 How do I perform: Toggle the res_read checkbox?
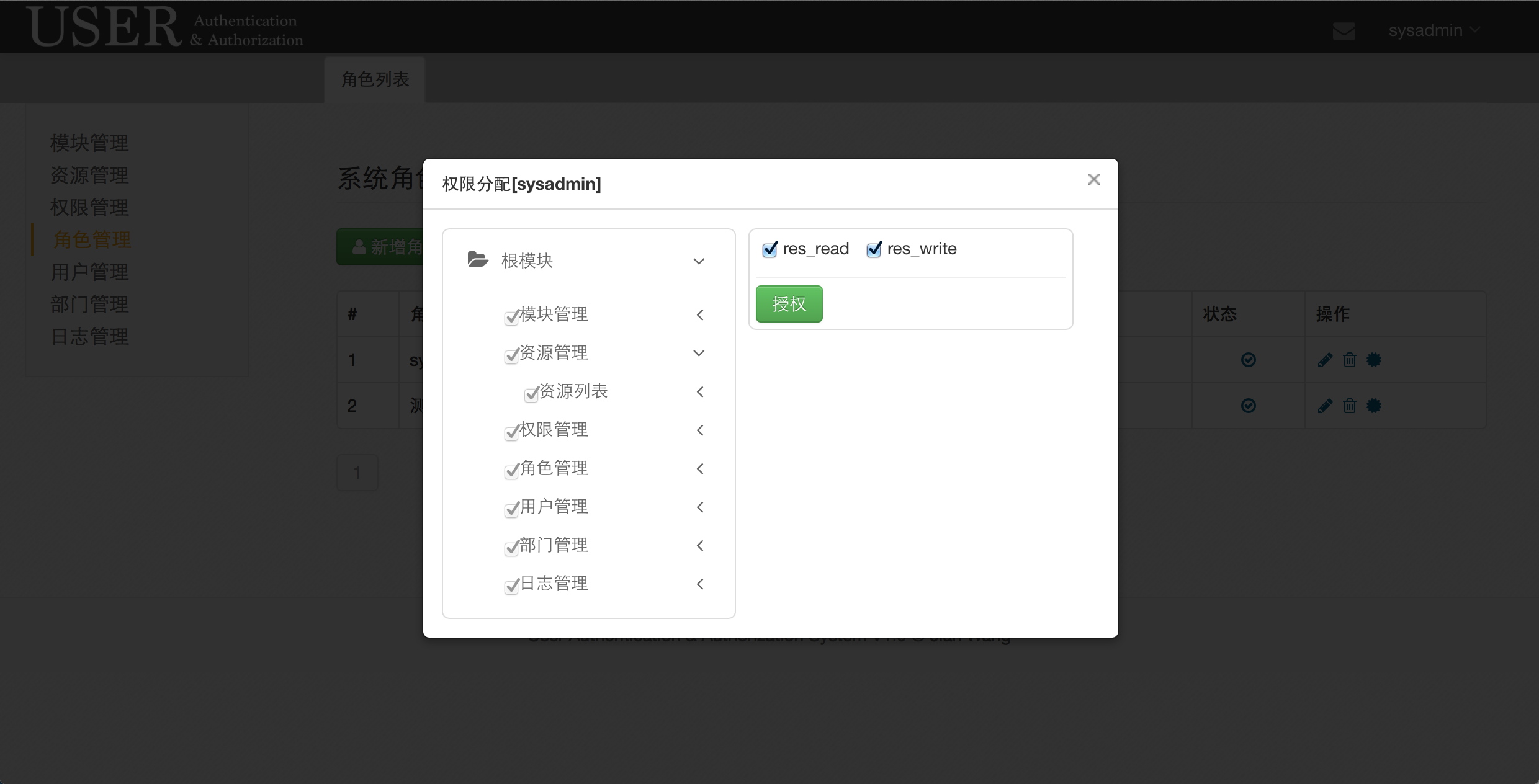pyautogui.click(x=769, y=249)
